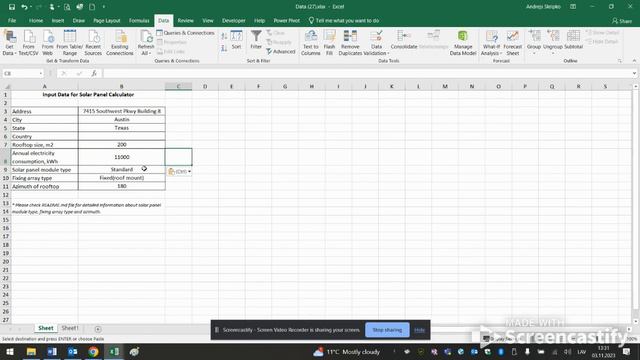640x360 pixels.
Task: Click Insert Function fx icon
Action: [94, 73]
